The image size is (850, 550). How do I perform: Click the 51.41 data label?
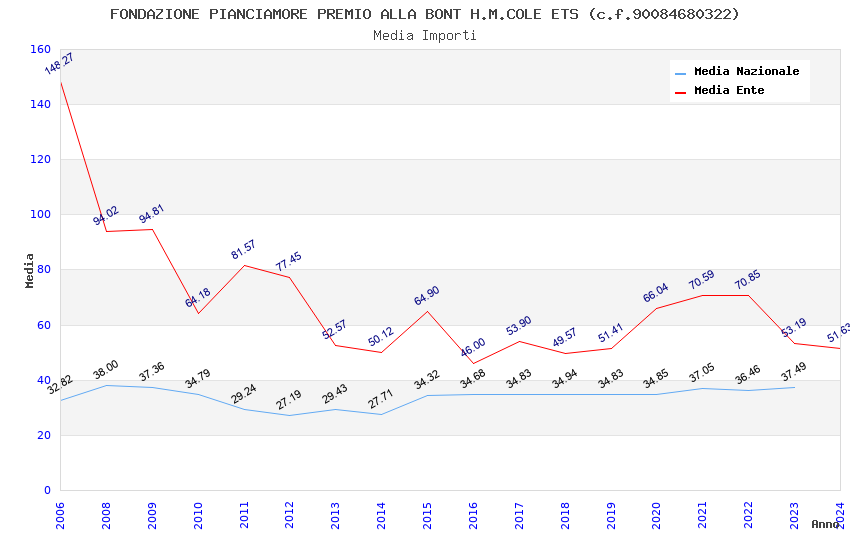tap(611, 333)
